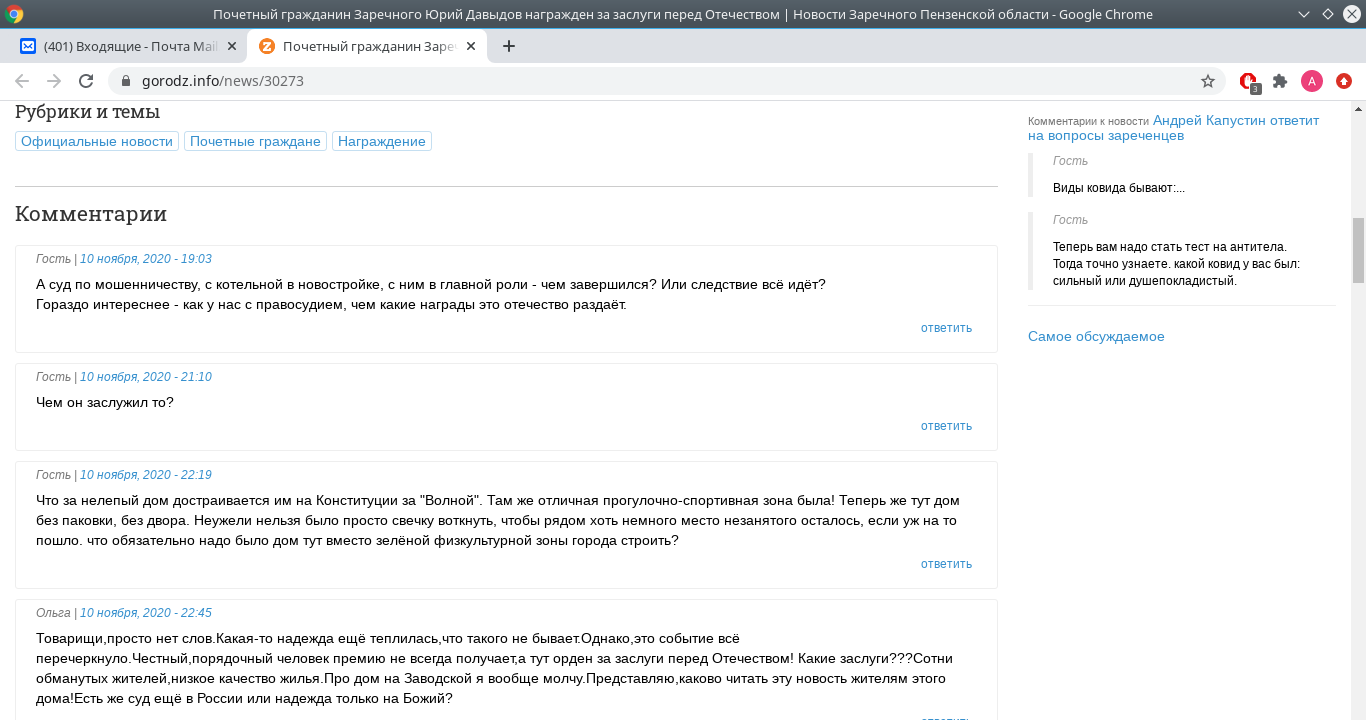This screenshot has height=720, width=1366.
Task: Click the Chrome back arrow
Action: coord(22,81)
